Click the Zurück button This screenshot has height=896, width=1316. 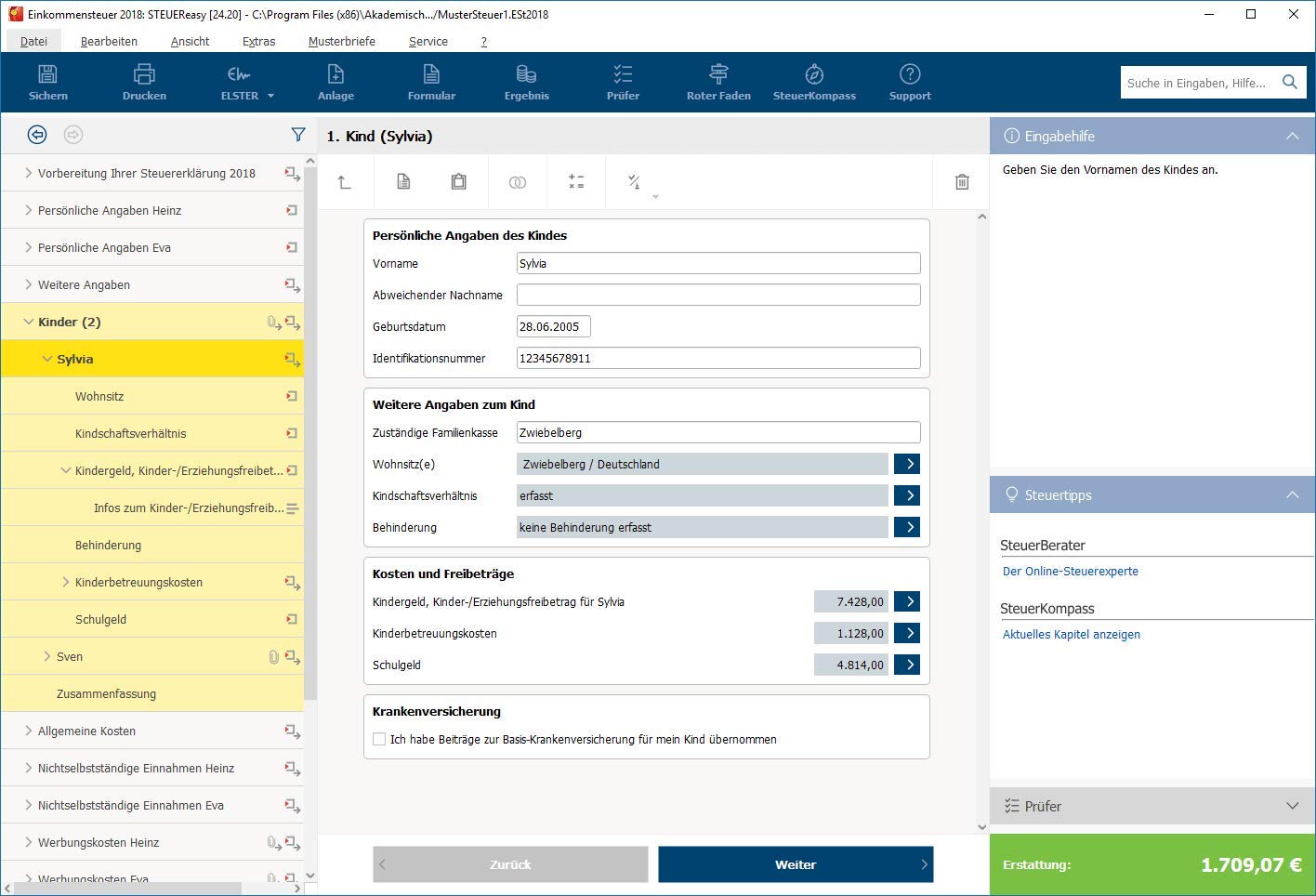click(510, 864)
